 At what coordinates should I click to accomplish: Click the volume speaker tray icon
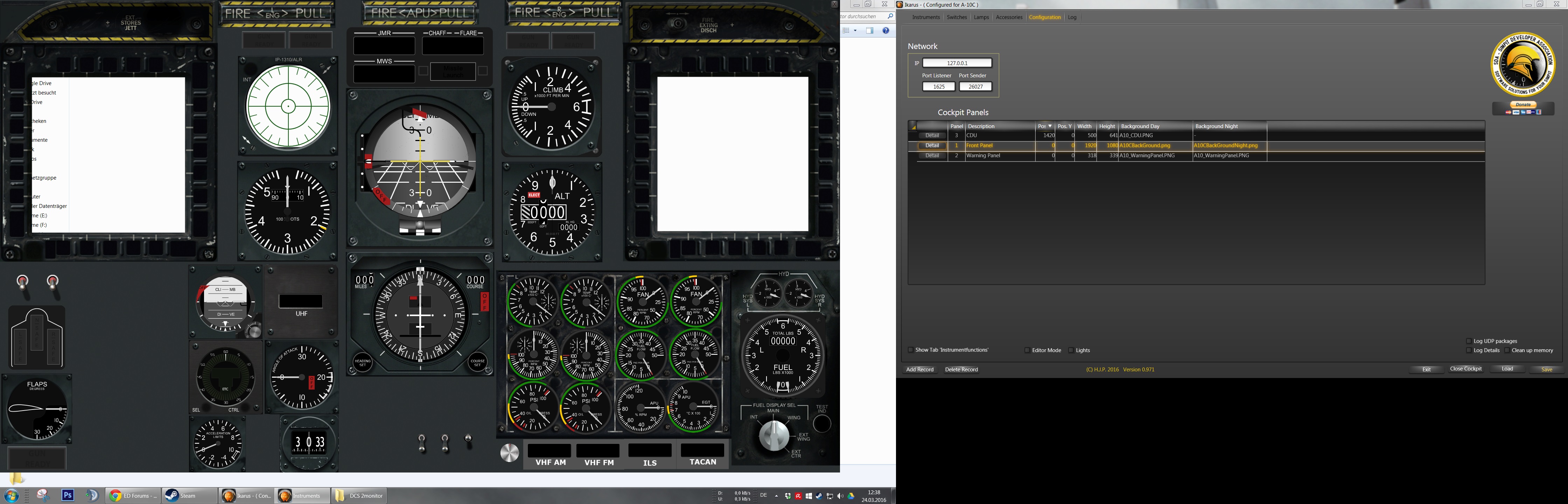pyautogui.click(x=840, y=496)
